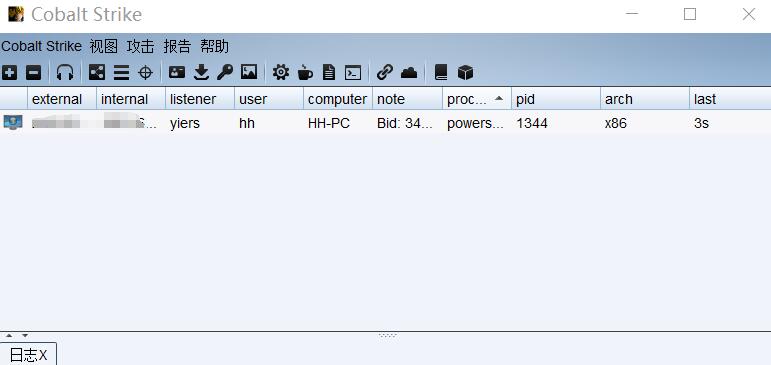
Task: Click the minus disconnect icon
Action: point(33,73)
